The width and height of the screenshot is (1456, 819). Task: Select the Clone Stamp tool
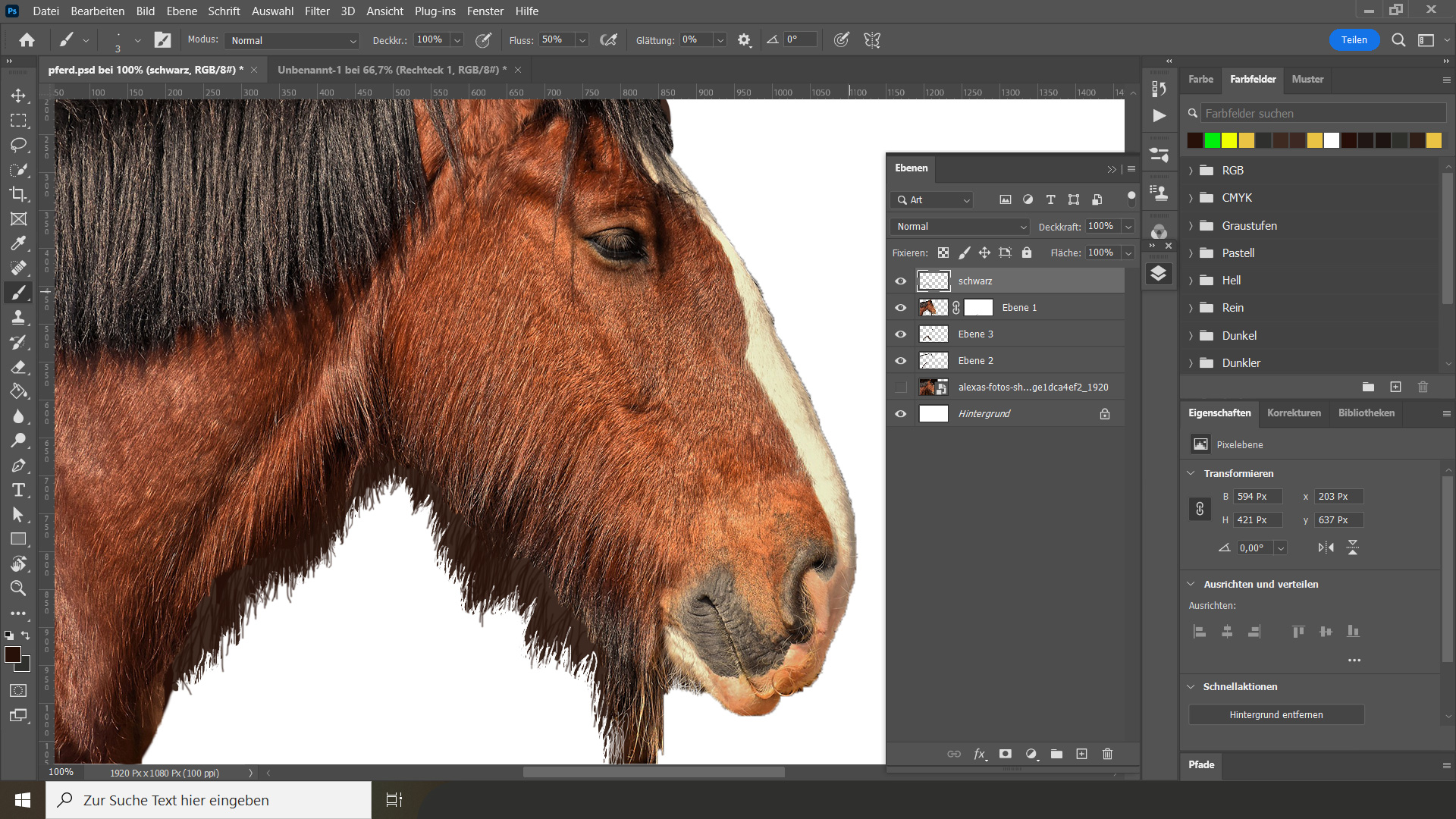(x=18, y=318)
